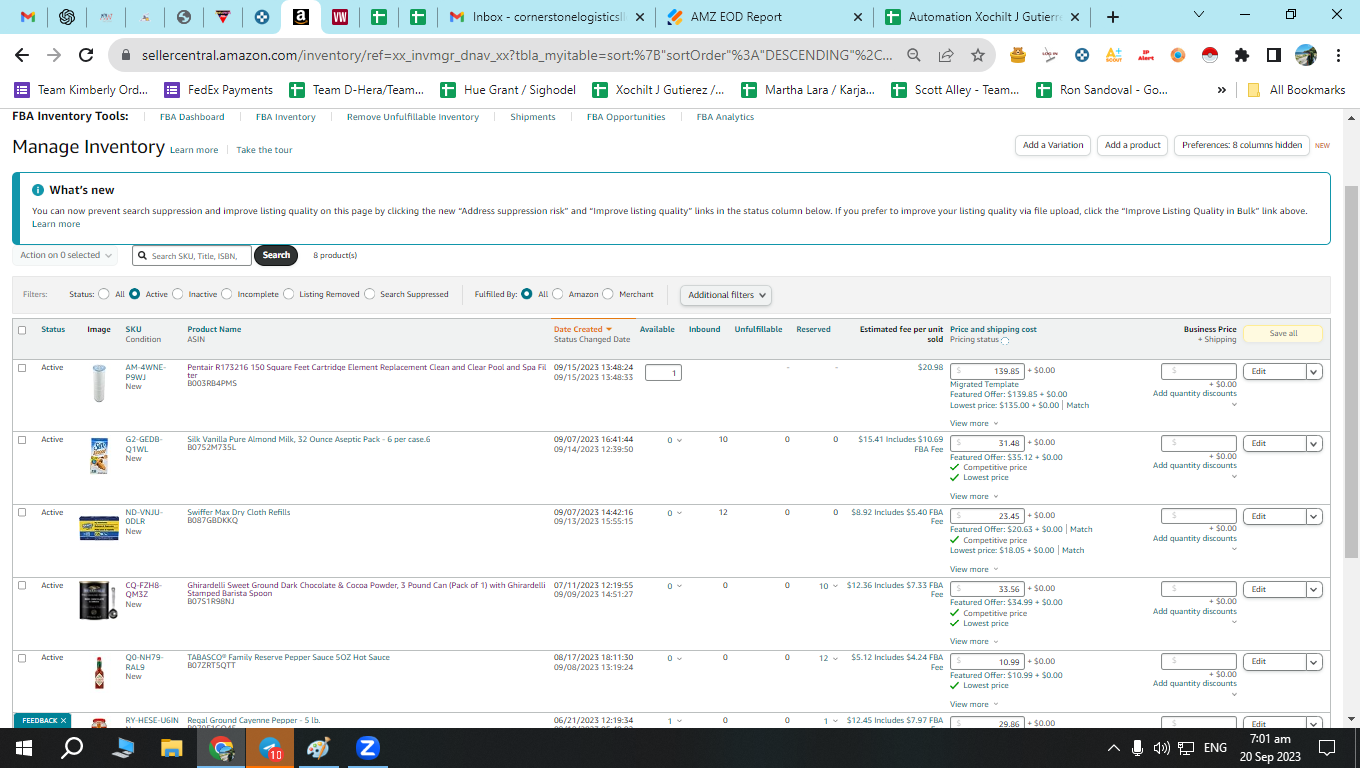Open Windows taskbar search
The image size is (1360, 768).
(73, 748)
